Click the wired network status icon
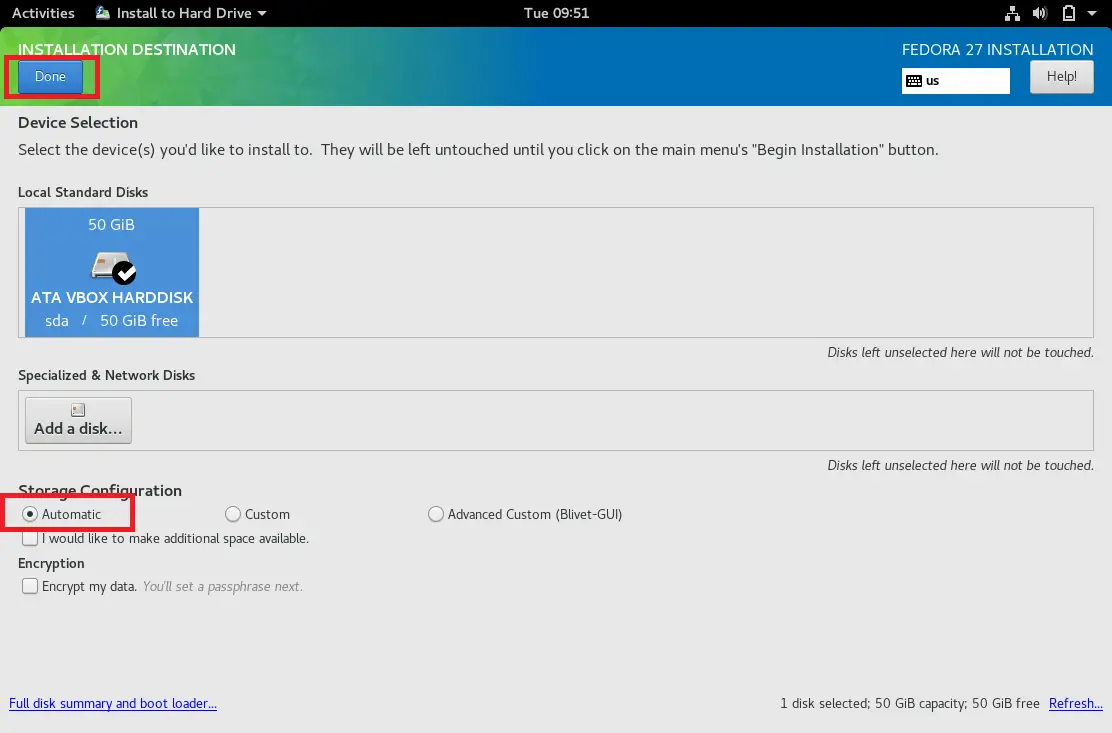 click(x=1012, y=13)
